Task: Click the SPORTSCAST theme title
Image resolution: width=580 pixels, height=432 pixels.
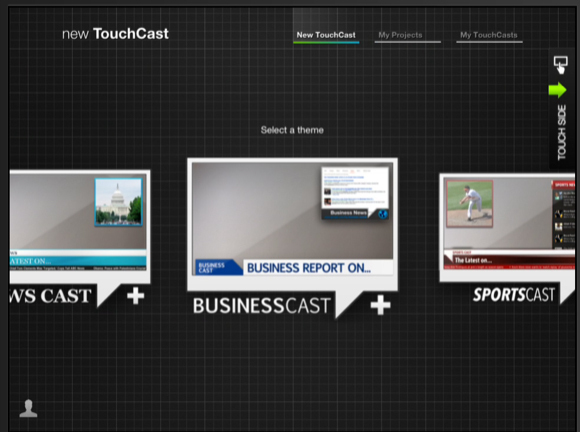Action: pos(514,295)
